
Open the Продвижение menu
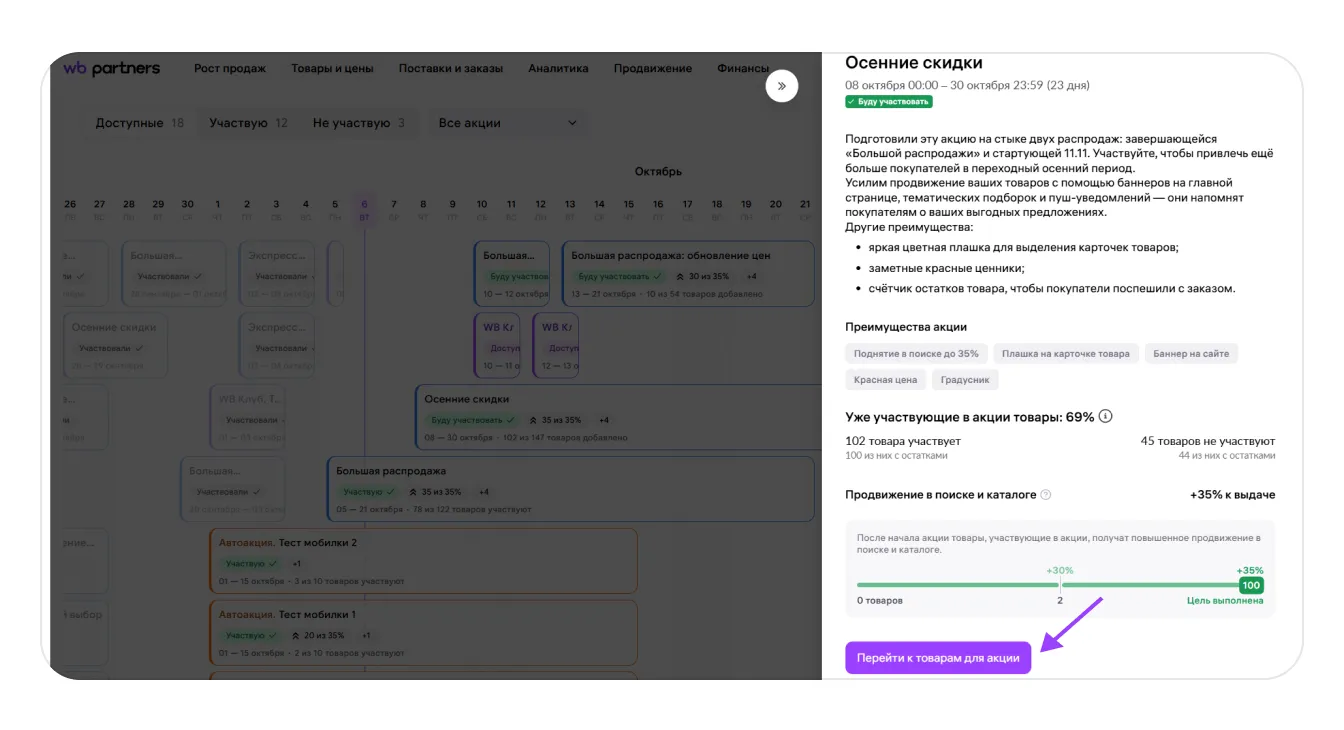tap(653, 69)
